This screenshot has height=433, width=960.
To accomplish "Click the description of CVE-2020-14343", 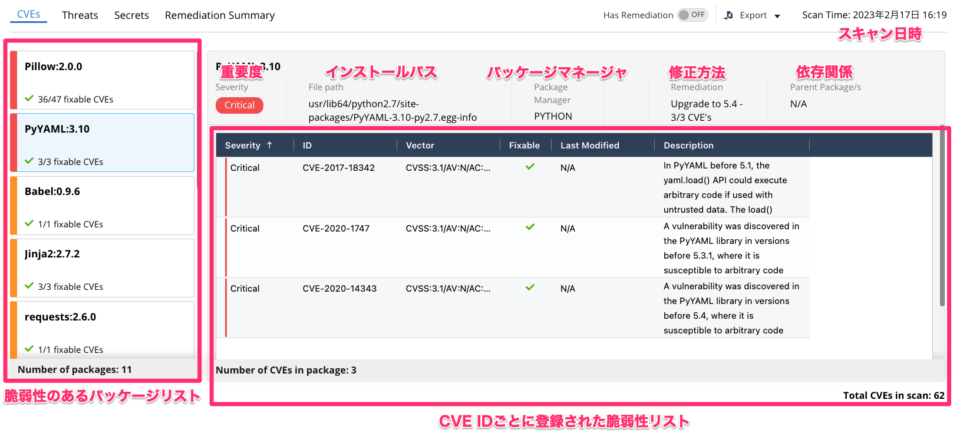I will point(732,308).
